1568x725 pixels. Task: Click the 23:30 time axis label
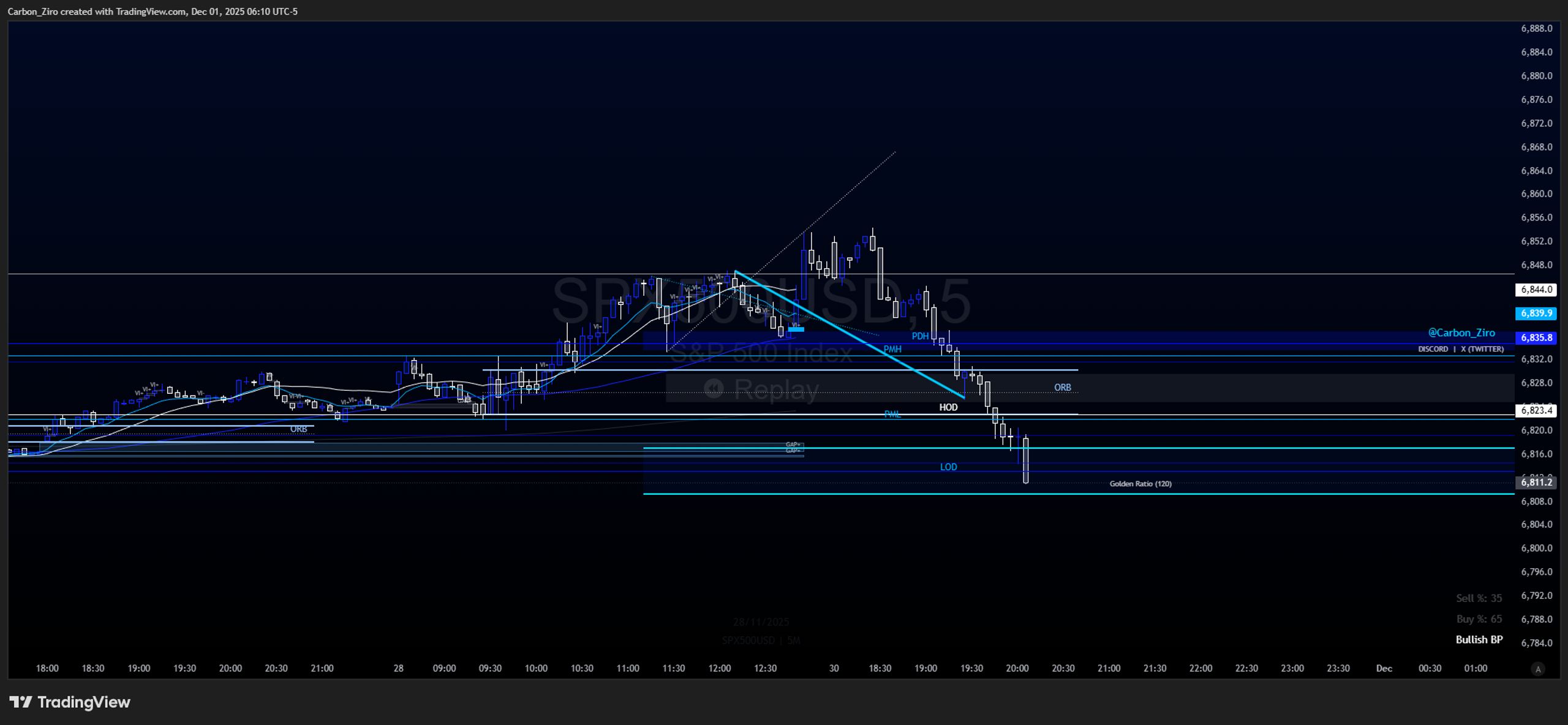coord(1338,669)
